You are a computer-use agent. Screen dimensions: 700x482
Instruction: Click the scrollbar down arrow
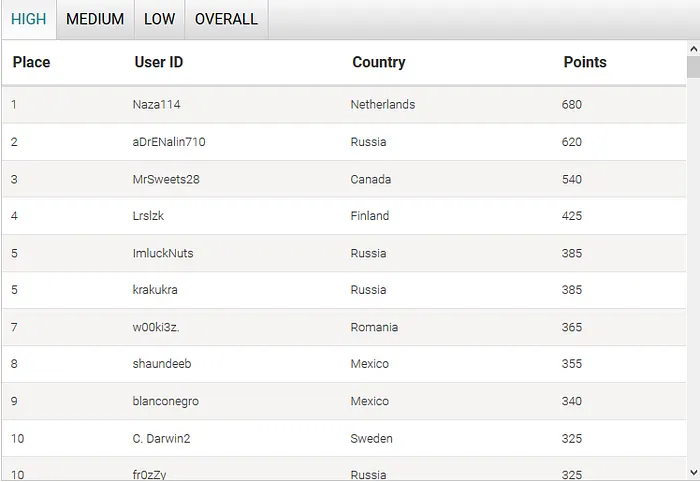point(692,471)
